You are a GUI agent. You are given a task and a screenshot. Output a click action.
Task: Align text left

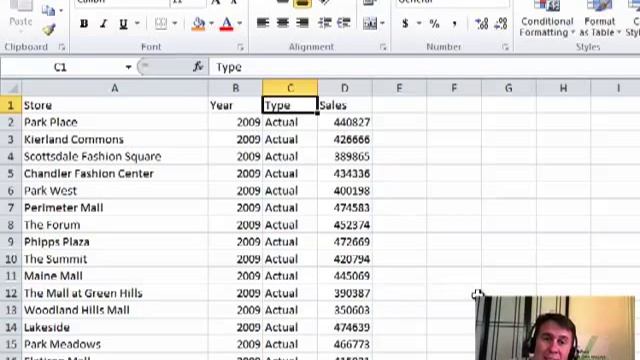click(x=263, y=23)
